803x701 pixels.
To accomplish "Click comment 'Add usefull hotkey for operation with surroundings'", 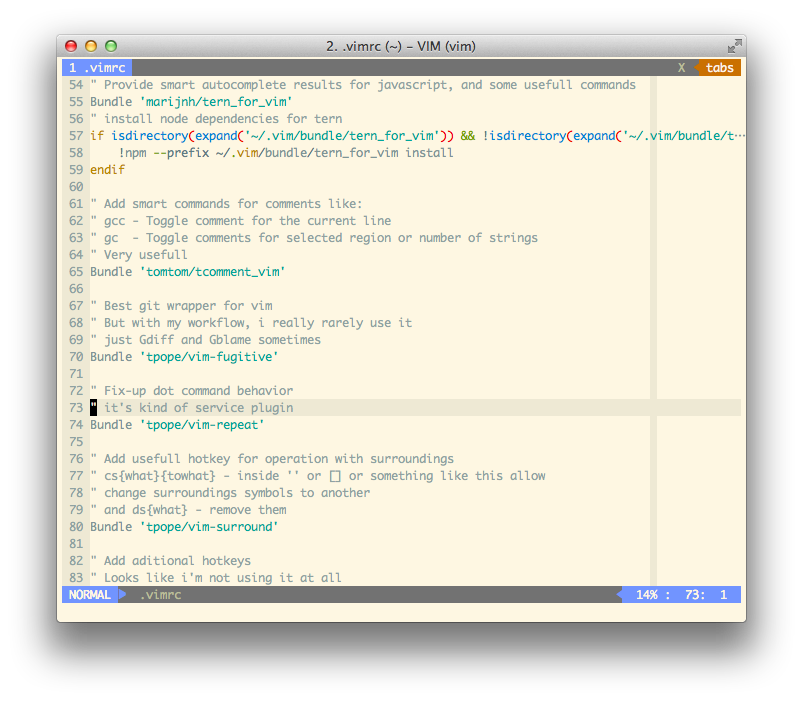I will pyautogui.click(x=279, y=459).
